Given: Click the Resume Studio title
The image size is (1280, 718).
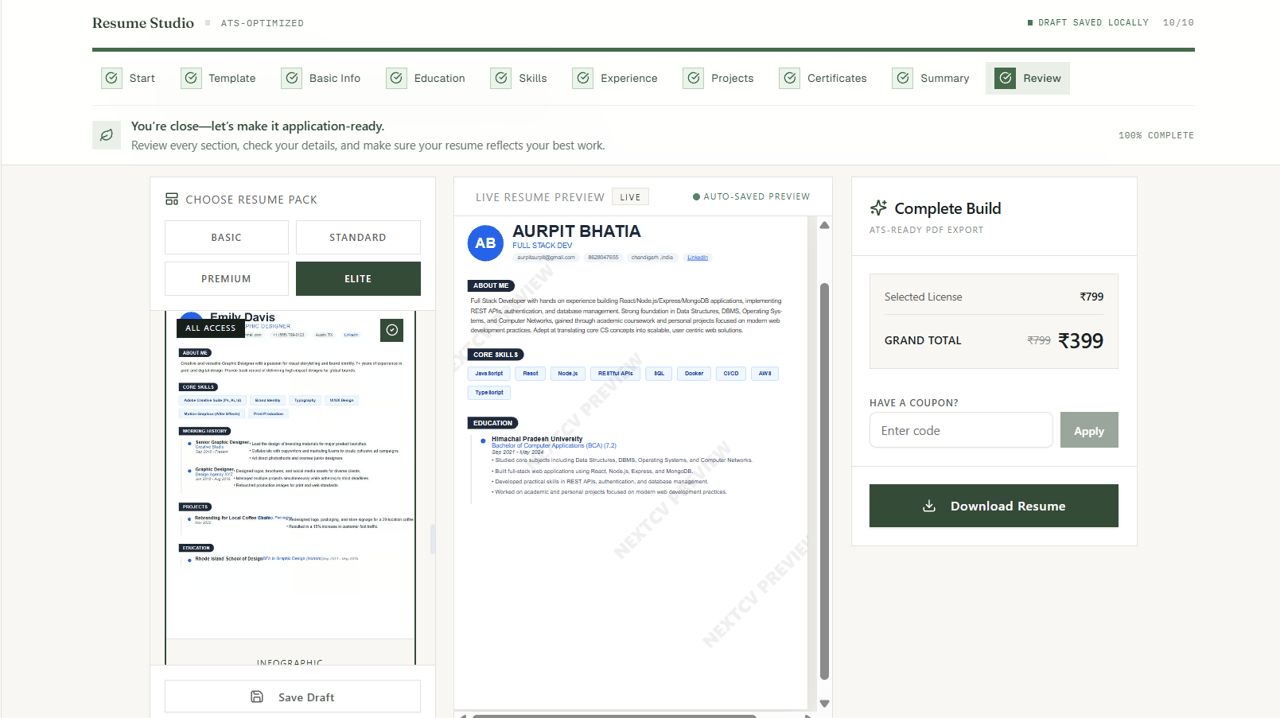Looking at the screenshot, I should pos(143,23).
